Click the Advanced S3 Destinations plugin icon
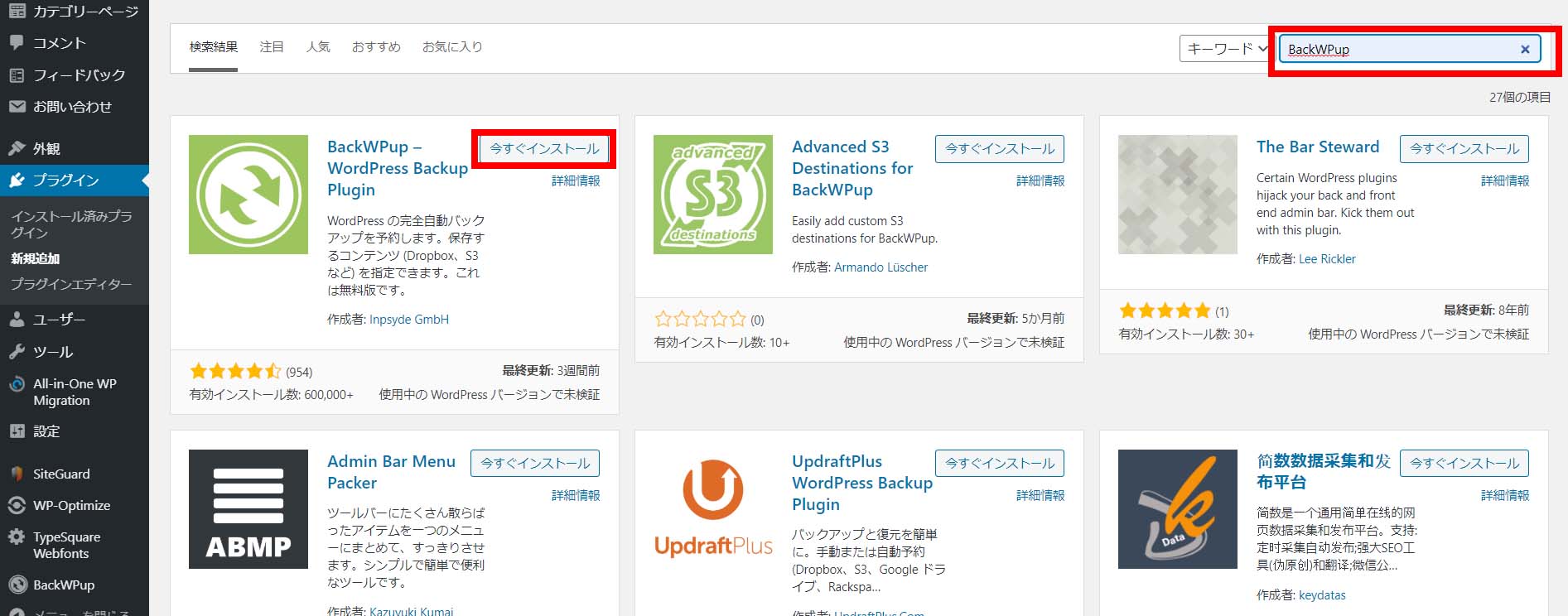The image size is (1568, 616). (x=712, y=195)
